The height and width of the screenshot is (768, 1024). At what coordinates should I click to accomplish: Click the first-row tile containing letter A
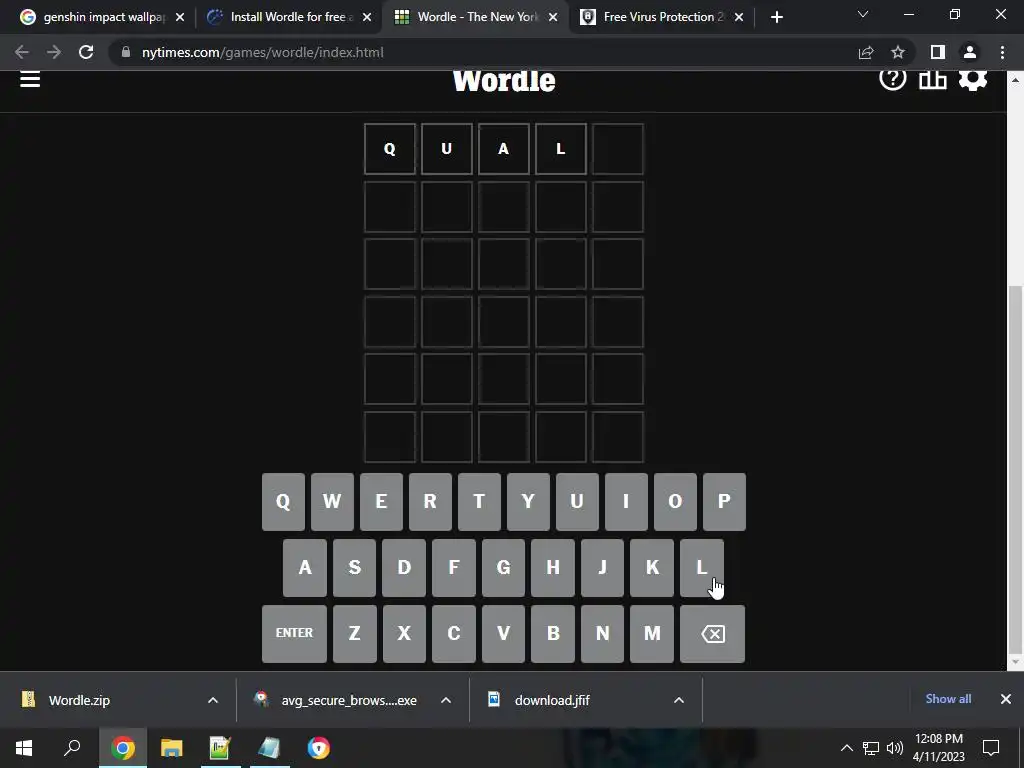point(504,149)
